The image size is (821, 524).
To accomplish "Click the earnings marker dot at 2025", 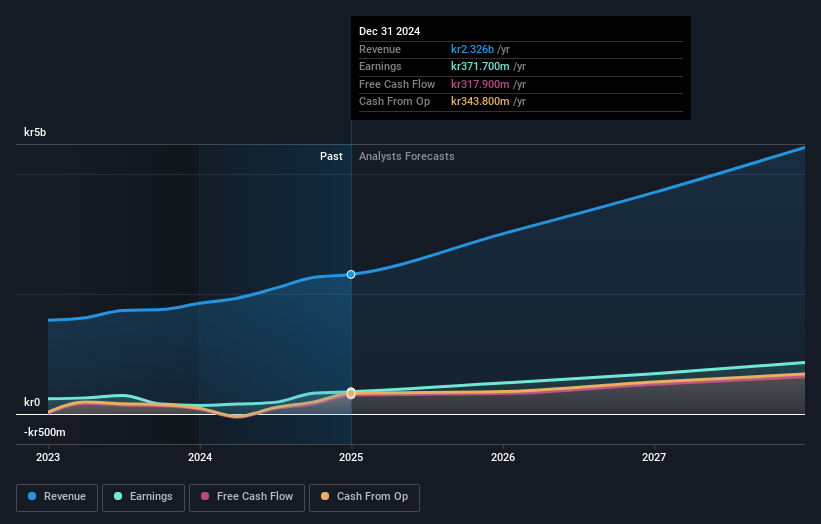I will [x=351, y=392].
